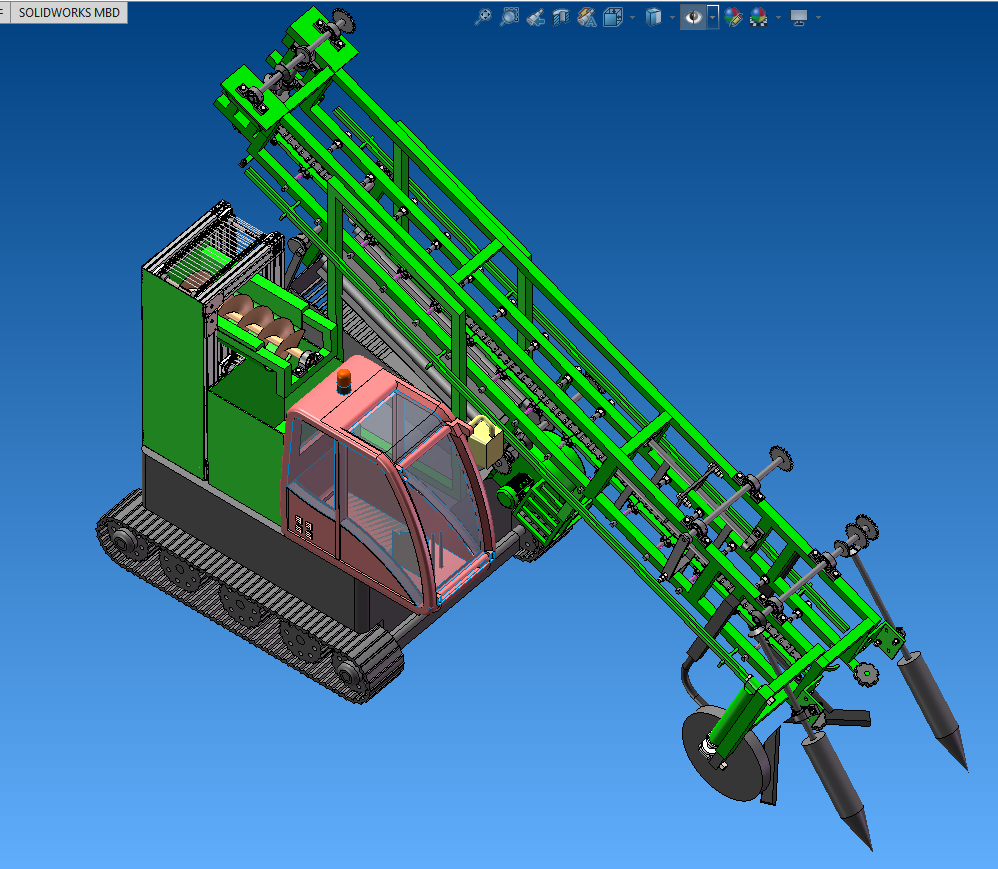Select the Zoom to Area tool

coord(509,17)
